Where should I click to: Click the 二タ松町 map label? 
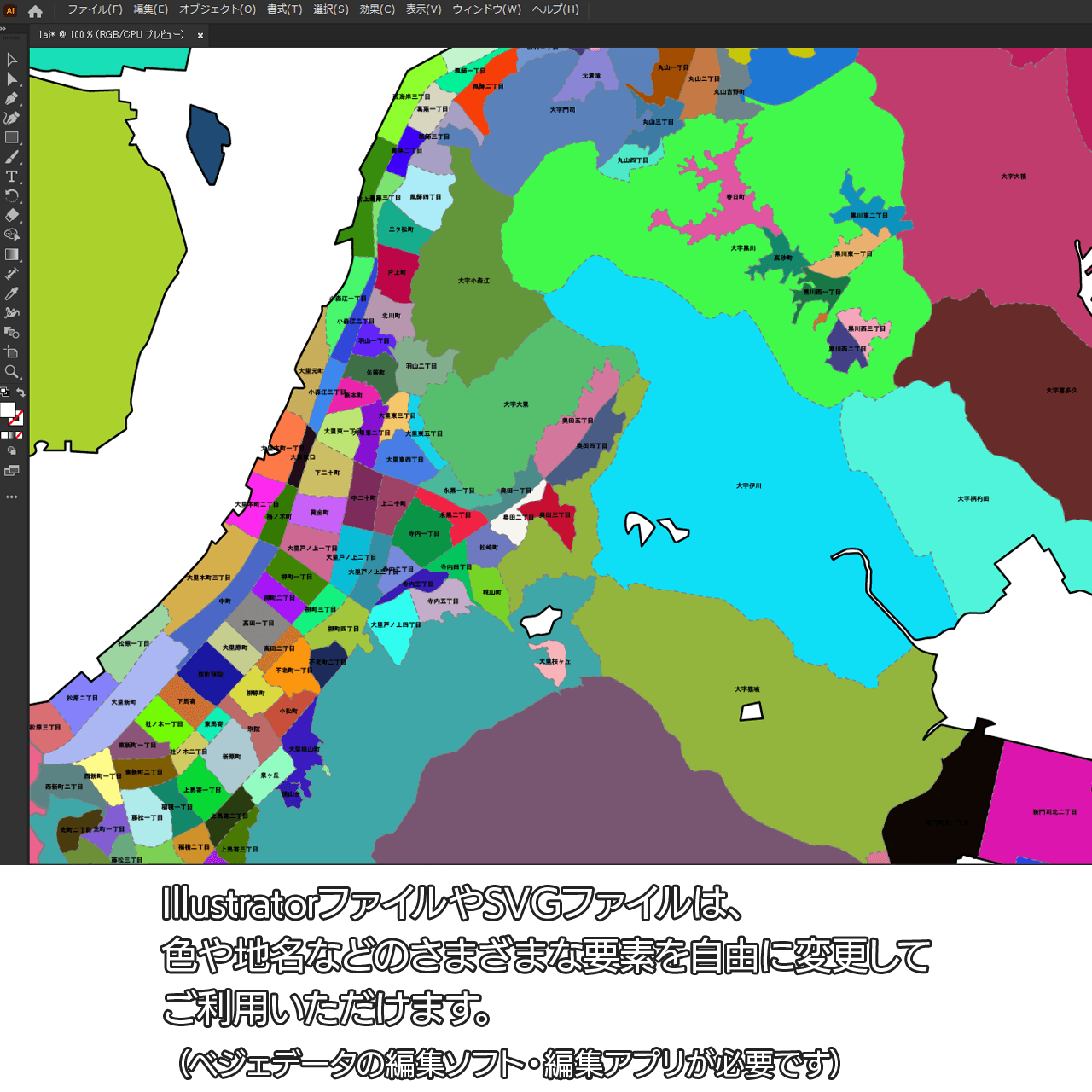pyautogui.click(x=401, y=229)
